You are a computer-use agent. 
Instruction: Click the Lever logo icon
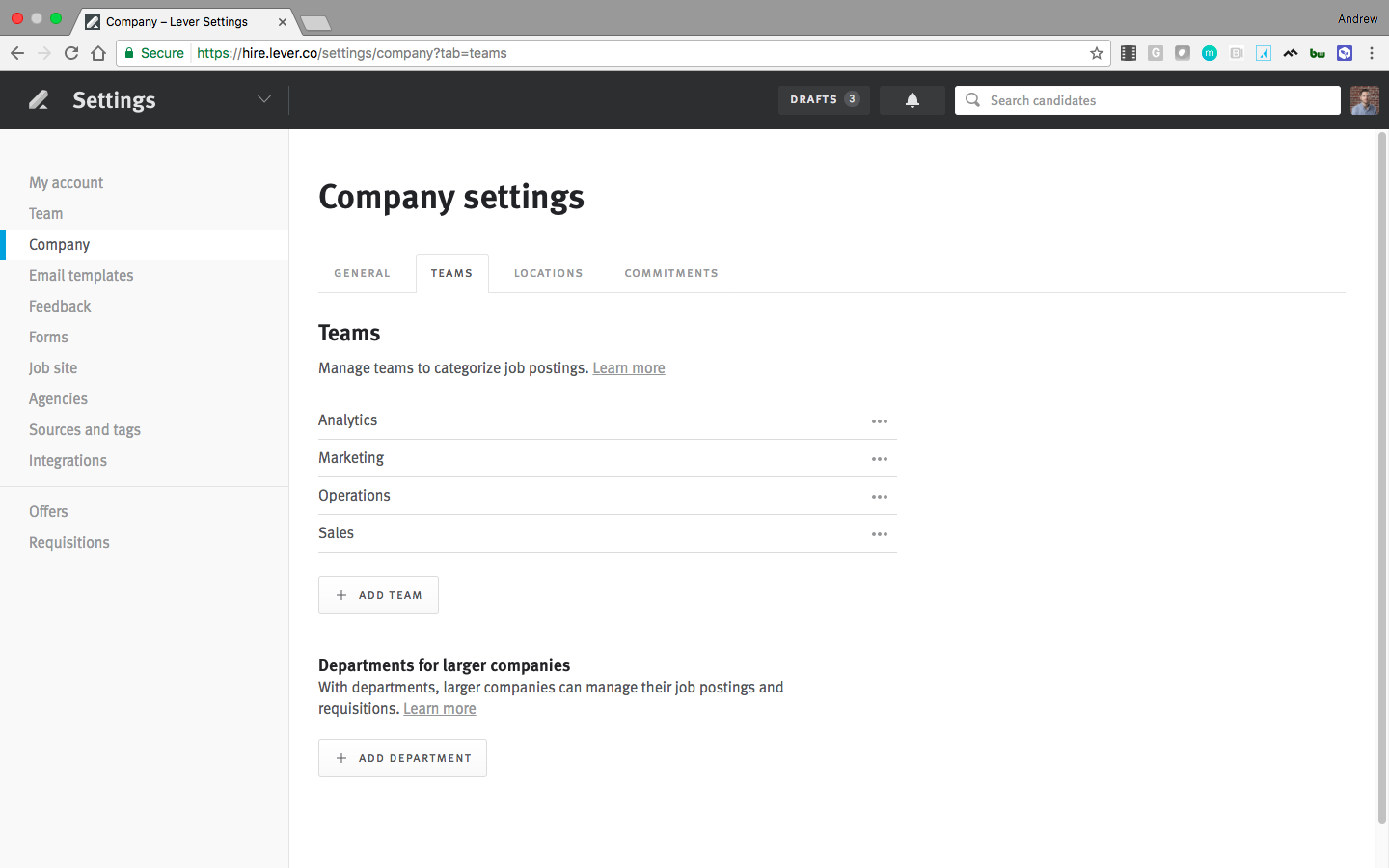(x=39, y=99)
